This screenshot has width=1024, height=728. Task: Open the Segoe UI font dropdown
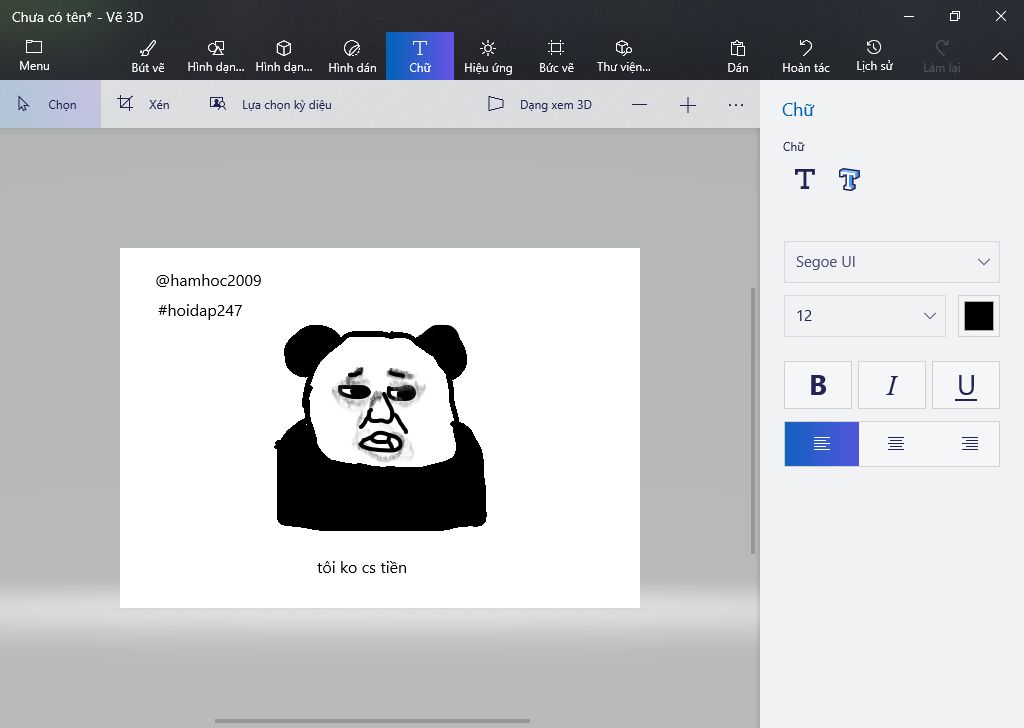(891, 262)
